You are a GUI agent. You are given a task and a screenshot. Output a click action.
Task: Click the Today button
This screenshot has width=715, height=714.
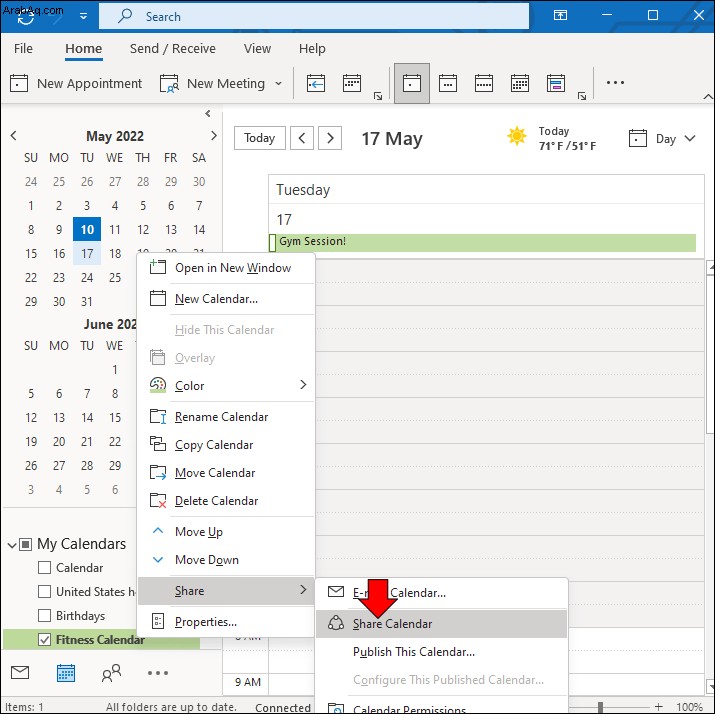259,138
